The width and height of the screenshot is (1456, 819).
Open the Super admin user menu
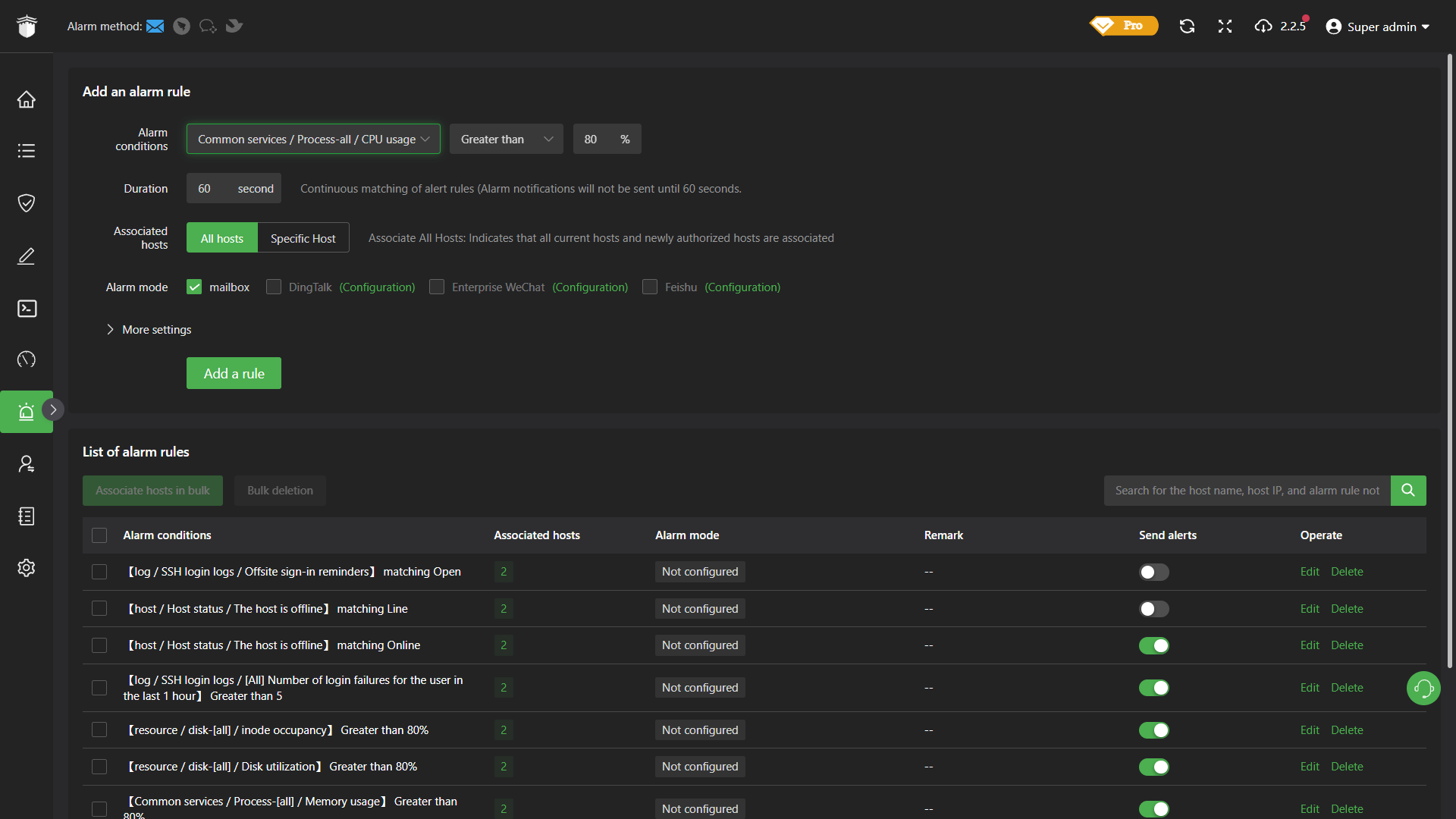(1378, 27)
